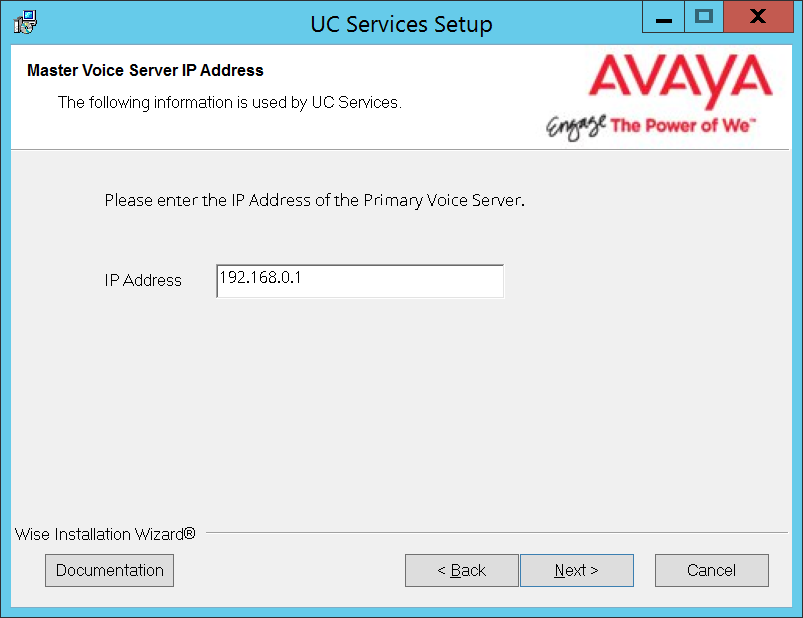Open the Documentation
Viewport: 803px width, 618px height.
tap(109, 570)
